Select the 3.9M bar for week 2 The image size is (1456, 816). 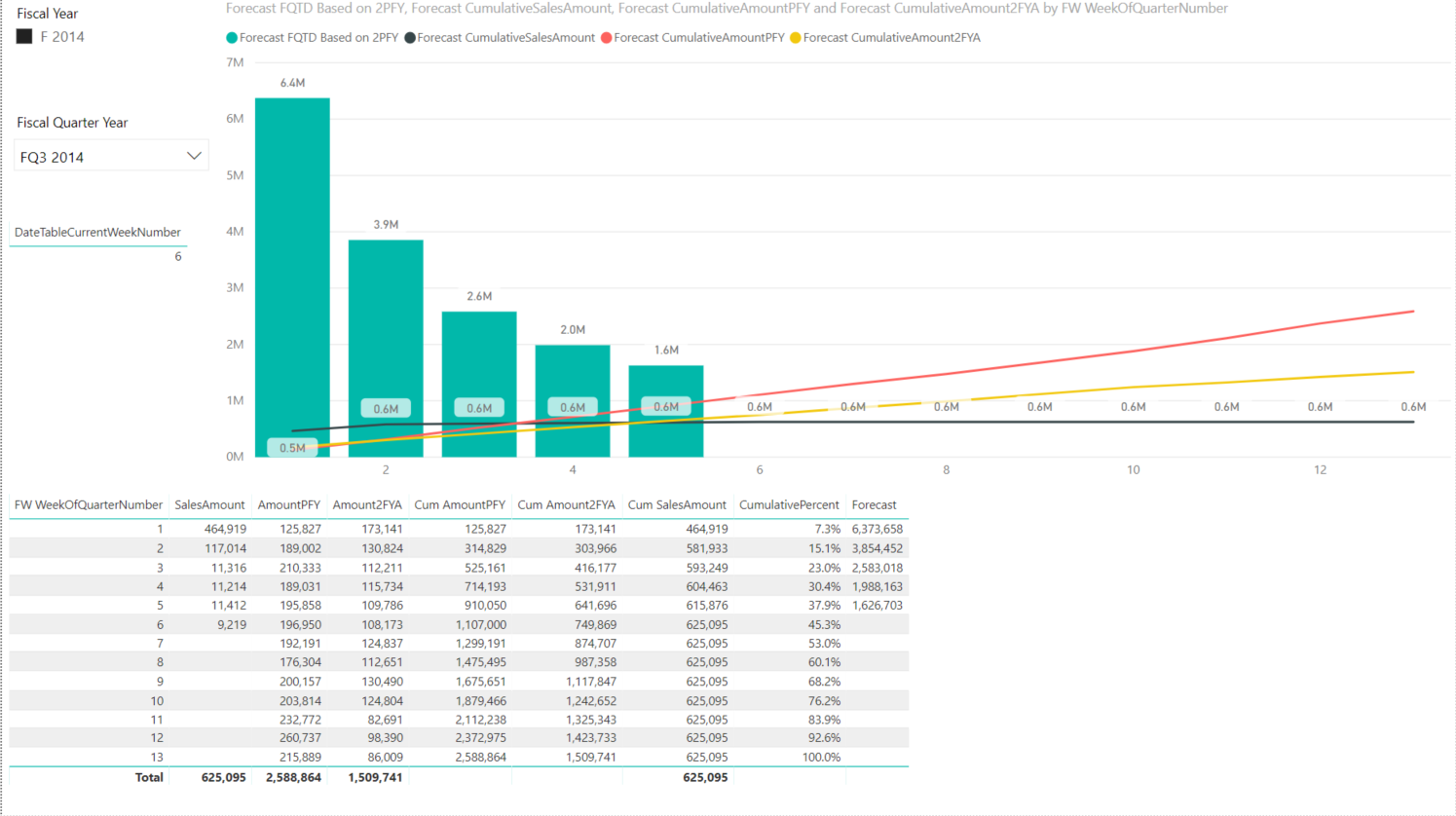pyautogui.click(x=386, y=348)
